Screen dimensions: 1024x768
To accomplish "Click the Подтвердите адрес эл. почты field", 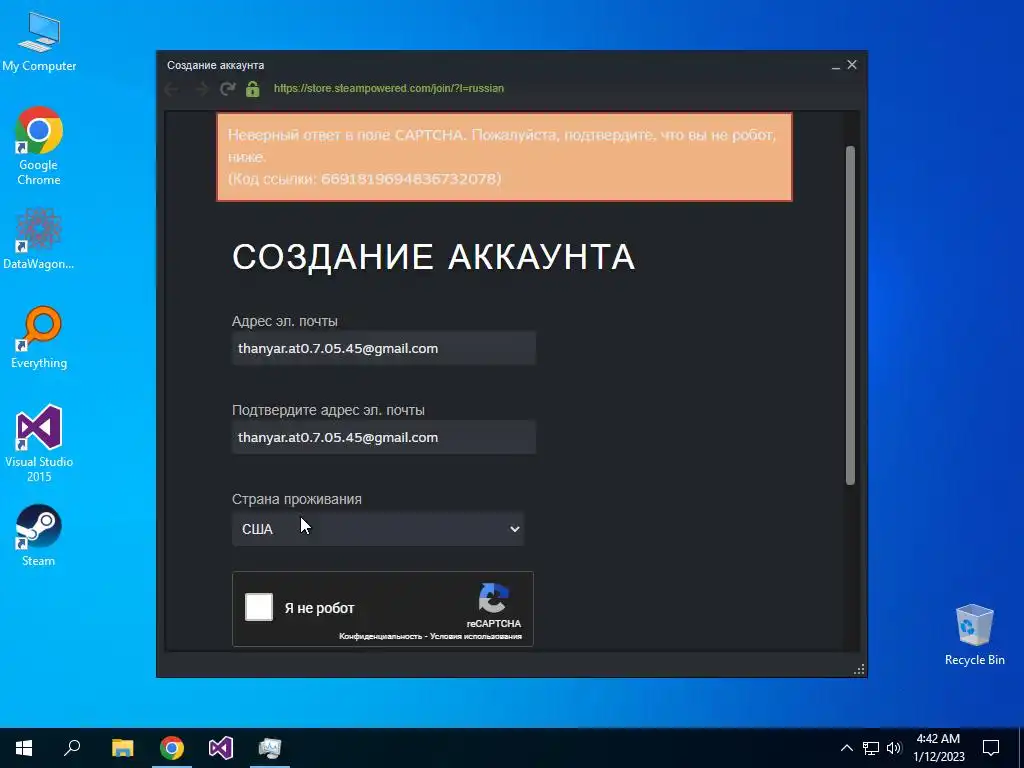I will coord(384,437).
